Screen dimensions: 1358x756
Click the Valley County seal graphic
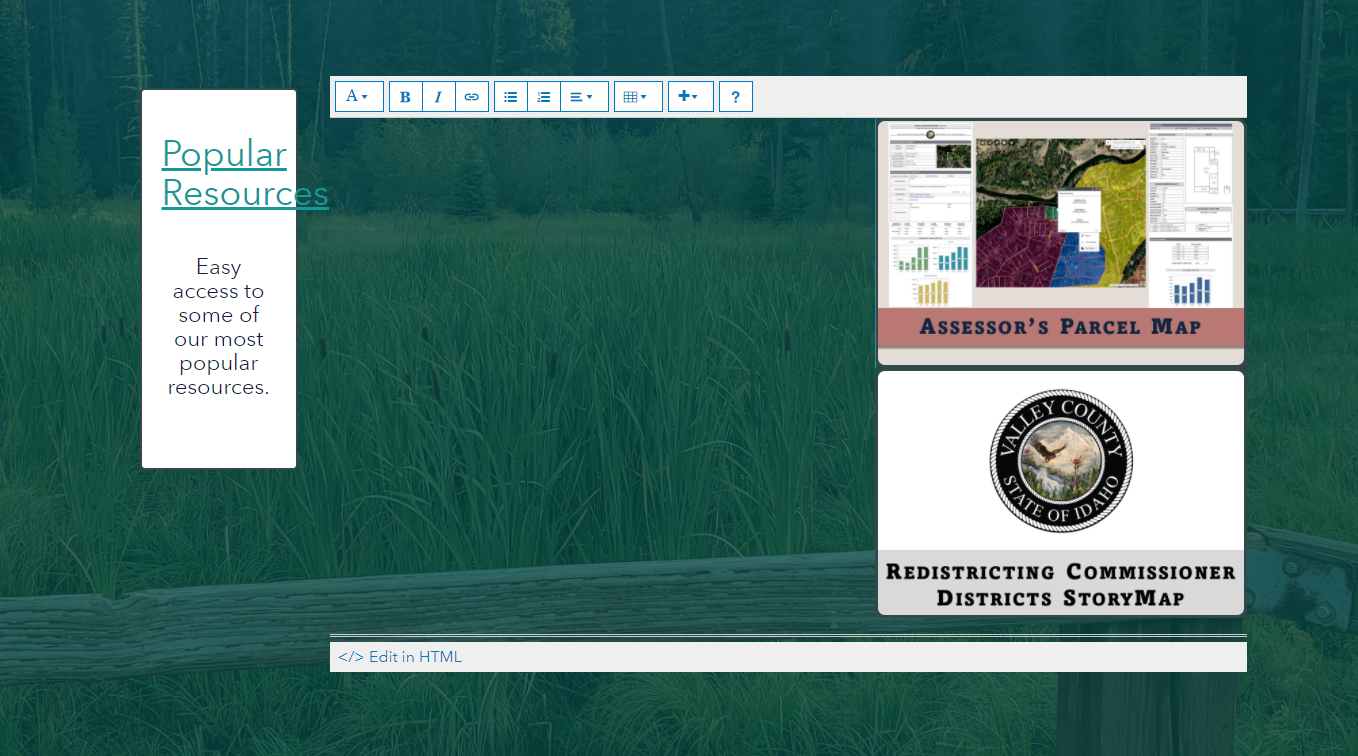pyautogui.click(x=1060, y=460)
